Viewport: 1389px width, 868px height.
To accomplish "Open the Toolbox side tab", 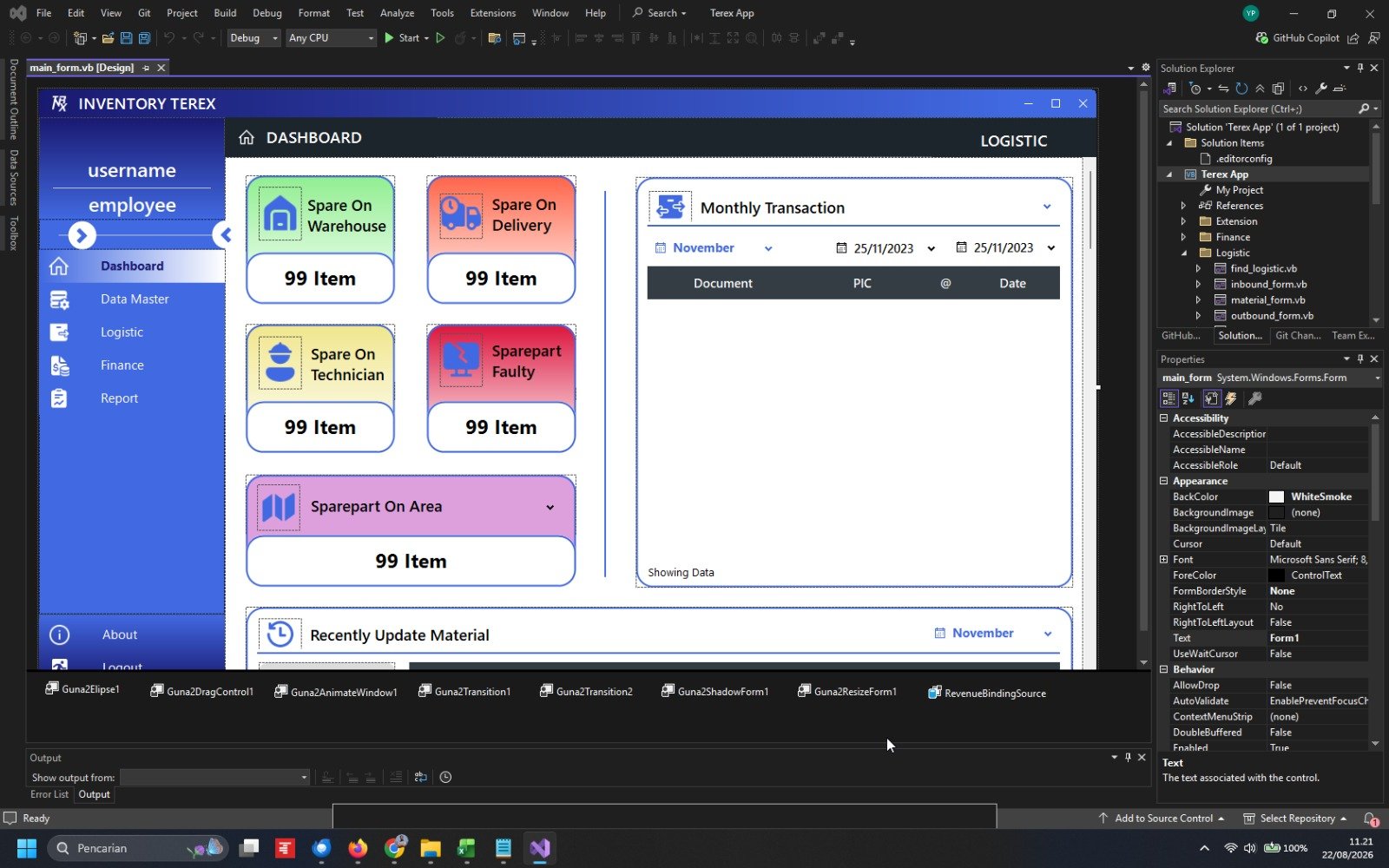I will [x=13, y=233].
